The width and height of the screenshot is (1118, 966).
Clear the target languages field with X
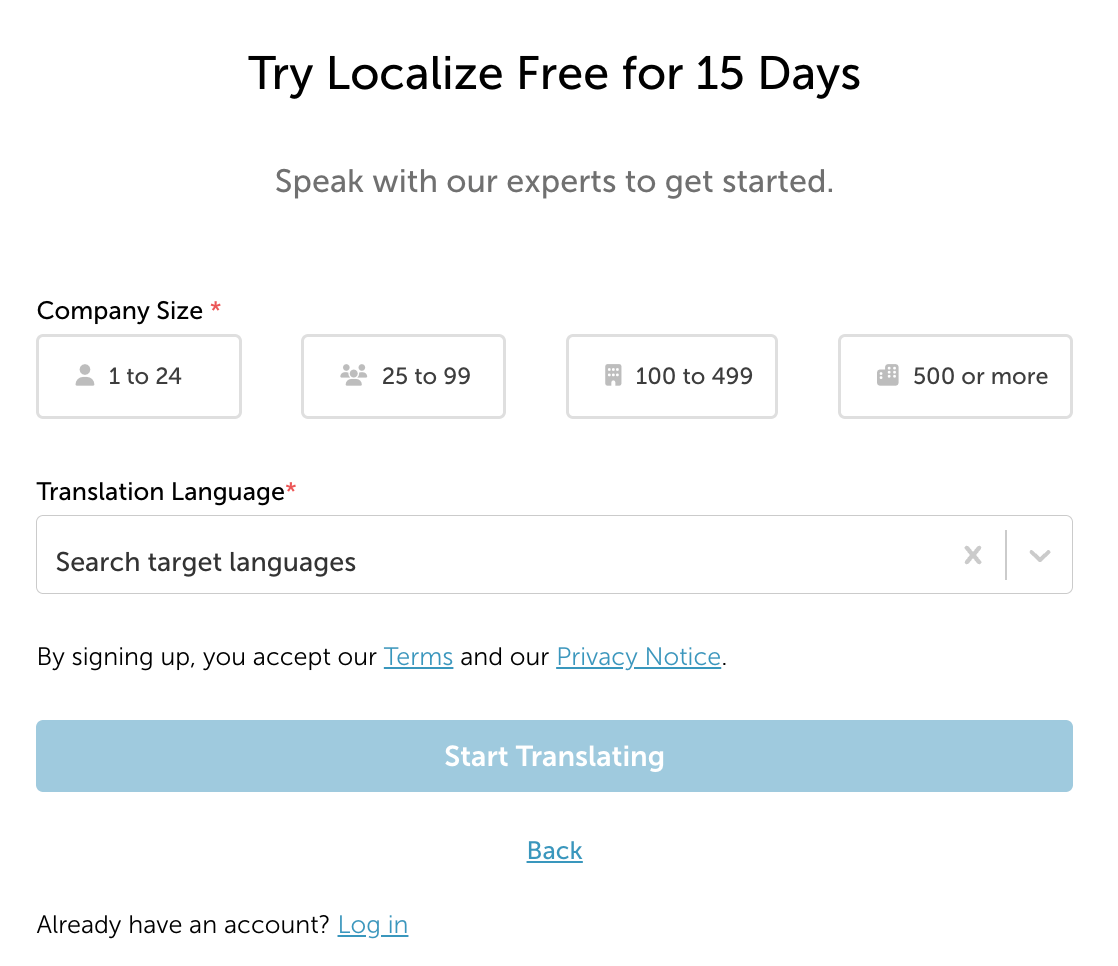tap(973, 555)
